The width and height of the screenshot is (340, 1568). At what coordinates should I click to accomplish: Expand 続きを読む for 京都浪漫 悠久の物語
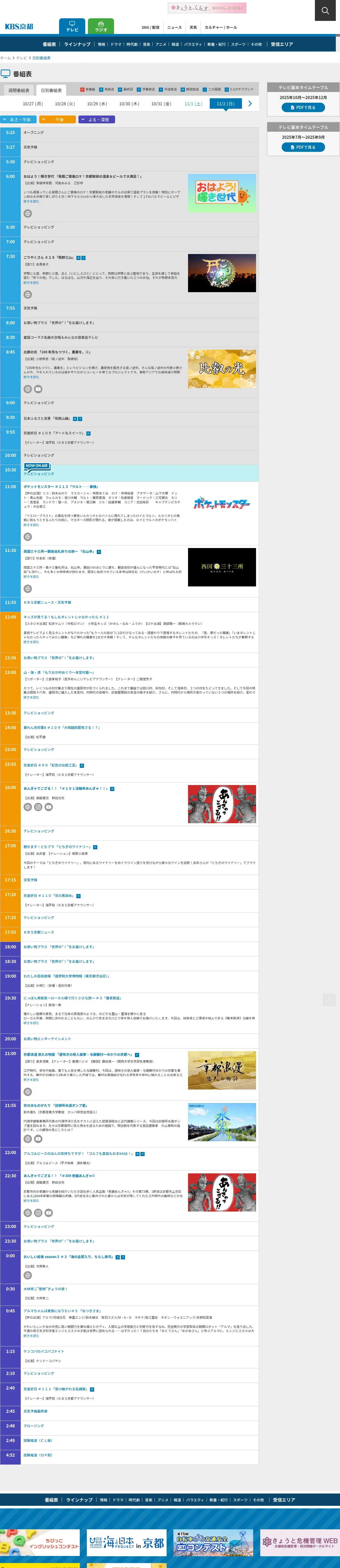pos(31,1079)
